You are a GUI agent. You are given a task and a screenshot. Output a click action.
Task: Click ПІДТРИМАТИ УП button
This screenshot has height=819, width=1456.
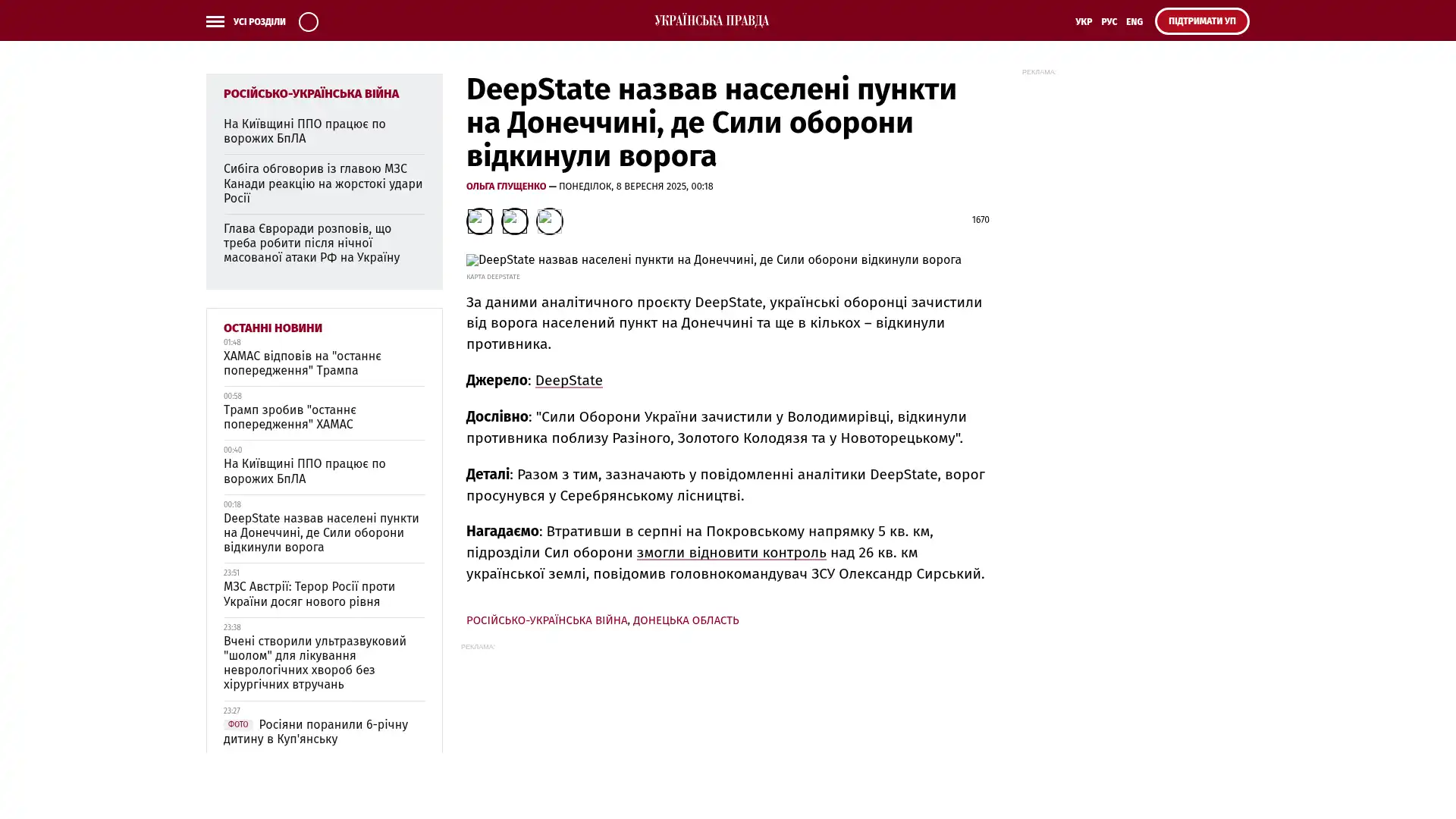[1201, 21]
